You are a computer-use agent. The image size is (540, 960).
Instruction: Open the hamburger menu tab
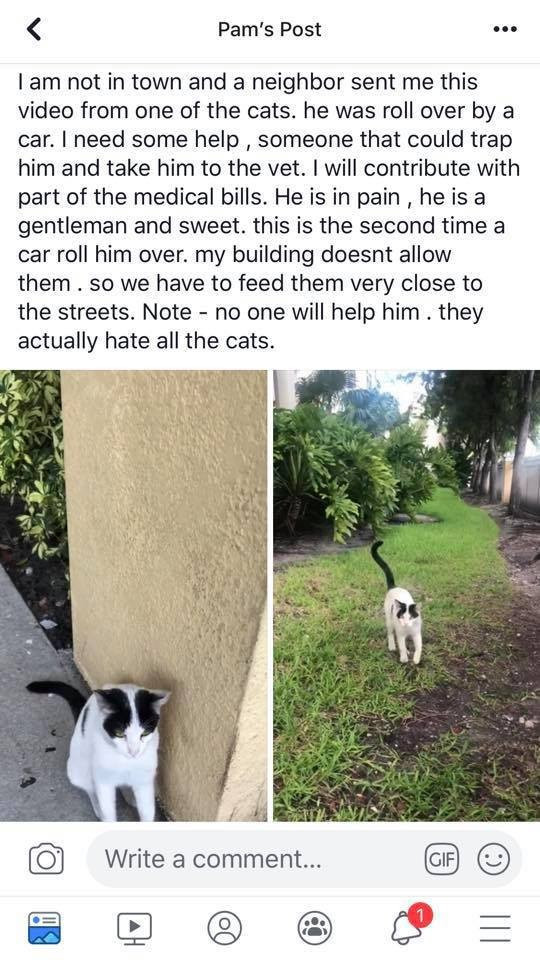click(x=495, y=928)
